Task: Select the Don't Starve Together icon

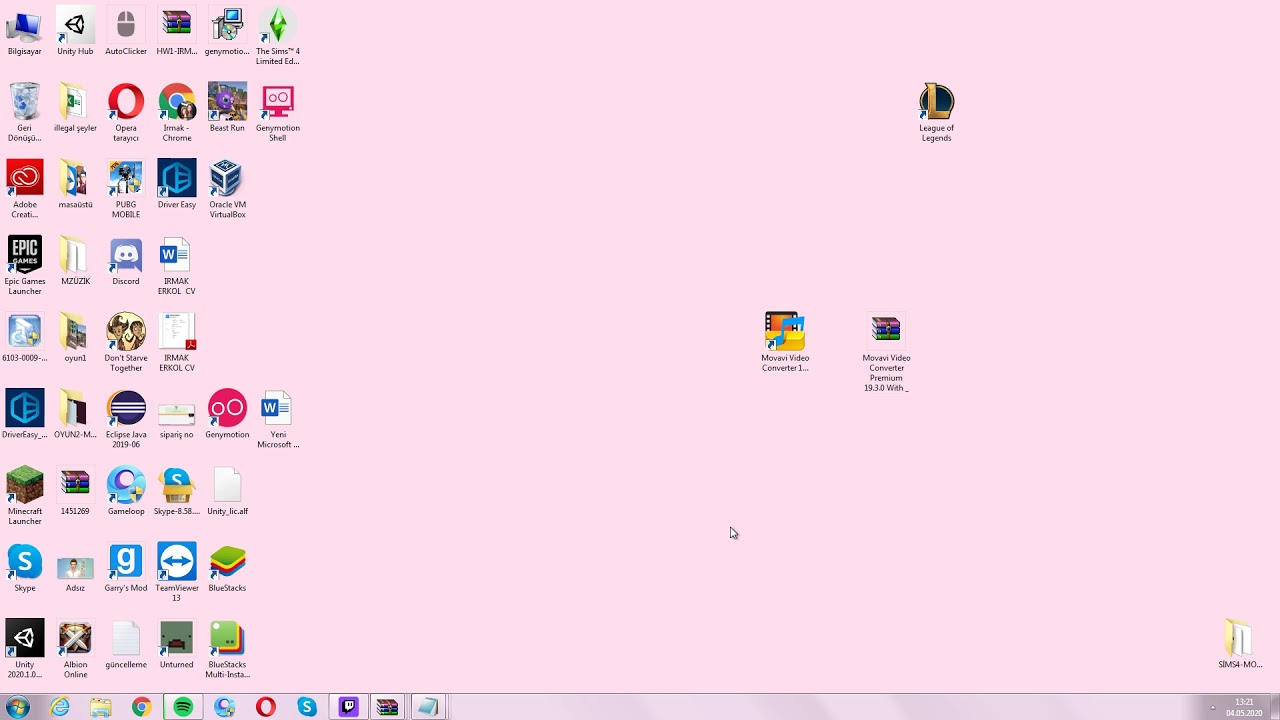Action: pyautogui.click(x=126, y=343)
